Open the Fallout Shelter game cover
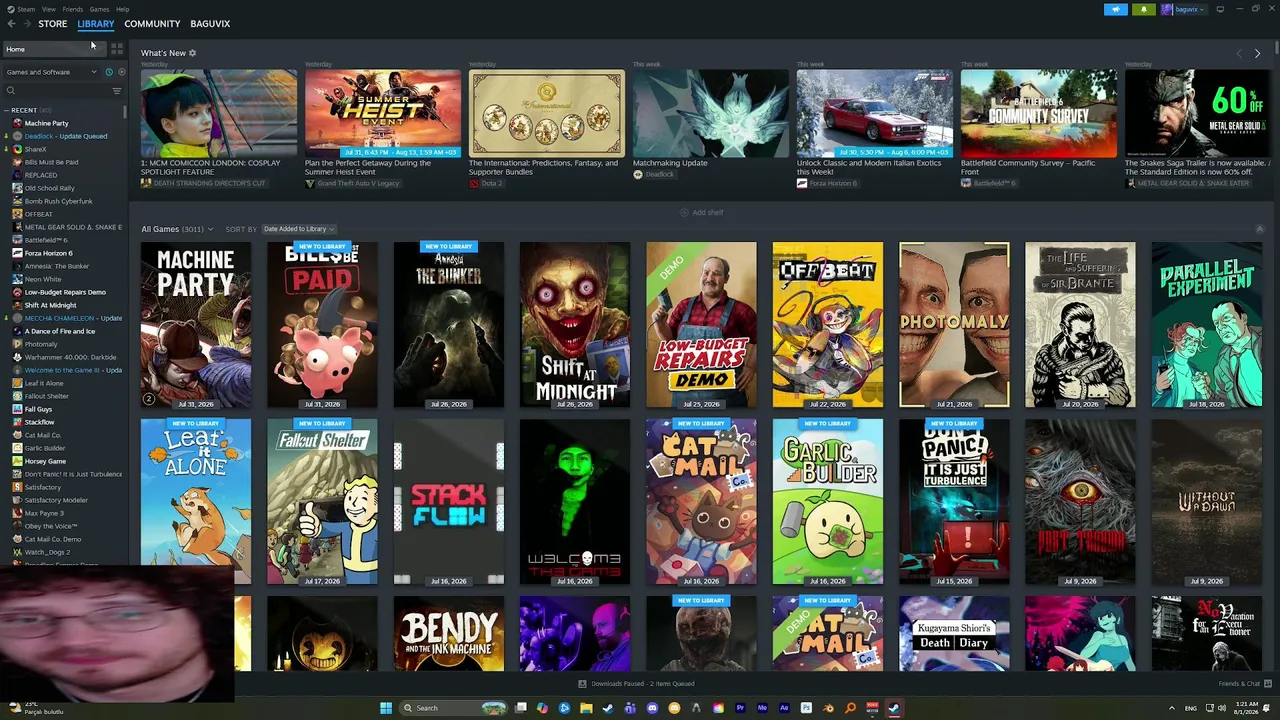This screenshot has height=720, width=1280. (x=322, y=502)
